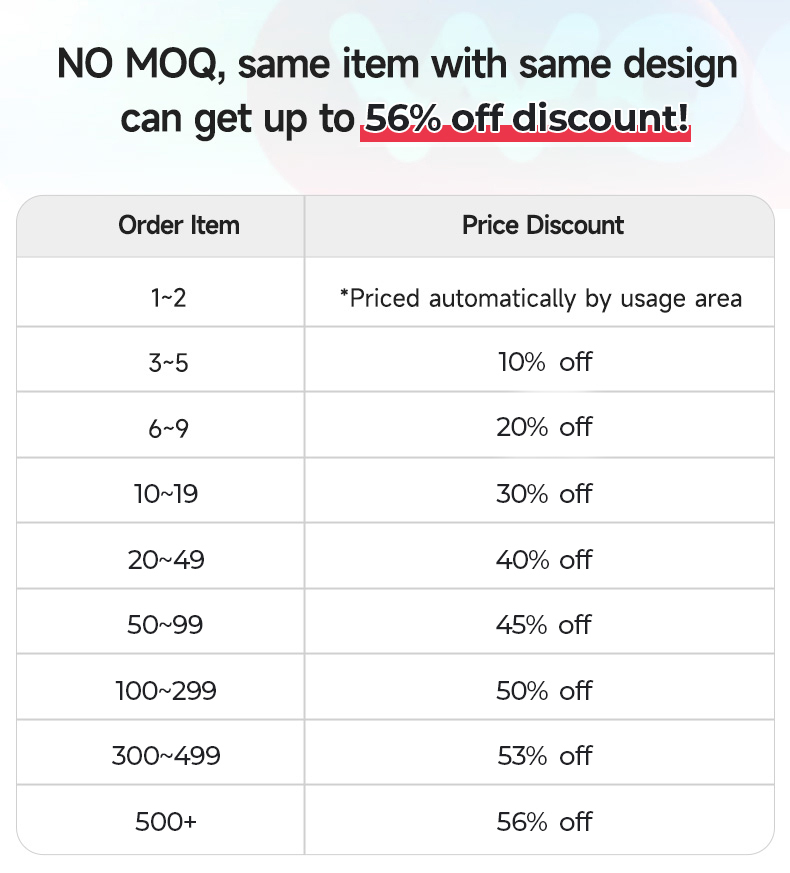
Task: Click the "500+" order quantity cell
Action: coord(166,822)
